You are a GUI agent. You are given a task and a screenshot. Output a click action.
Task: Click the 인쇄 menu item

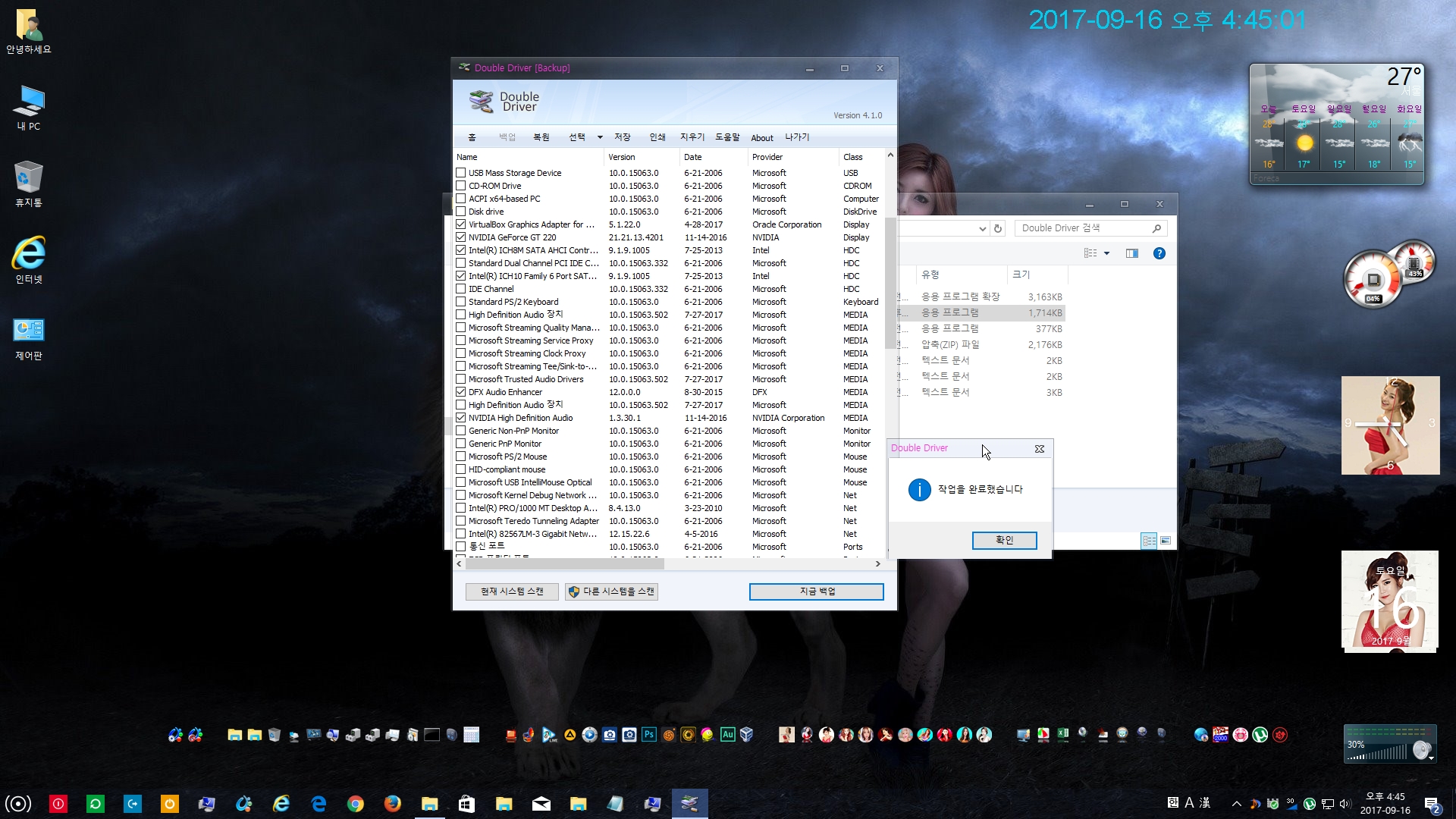coord(657,137)
